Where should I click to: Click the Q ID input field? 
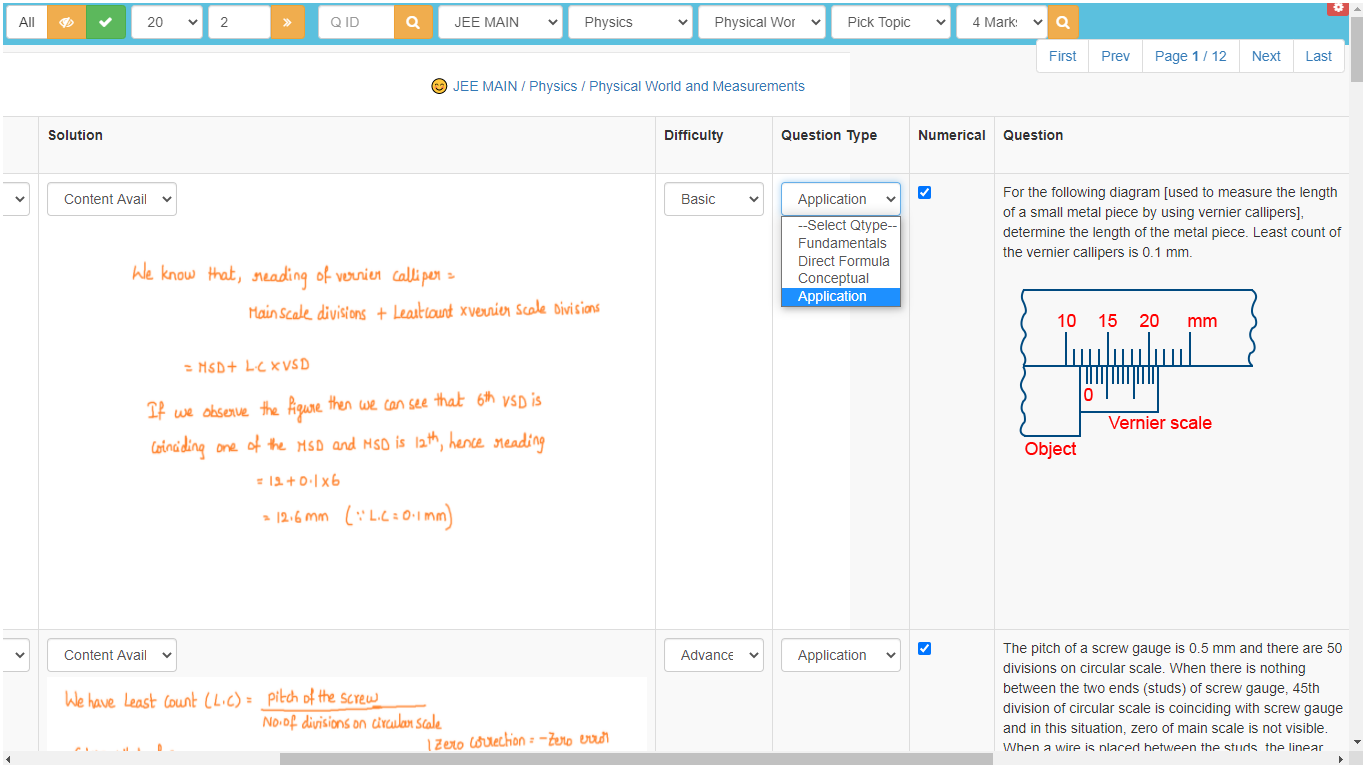click(356, 22)
